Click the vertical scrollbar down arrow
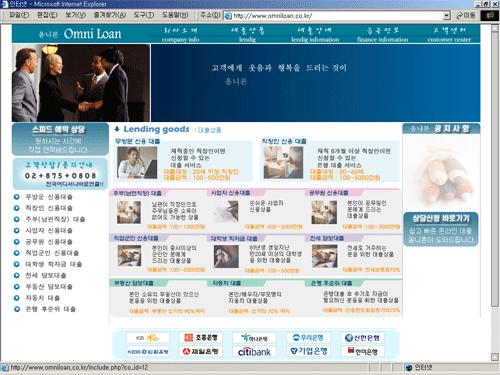The height and width of the screenshot is (375, 500). (495, 357)
